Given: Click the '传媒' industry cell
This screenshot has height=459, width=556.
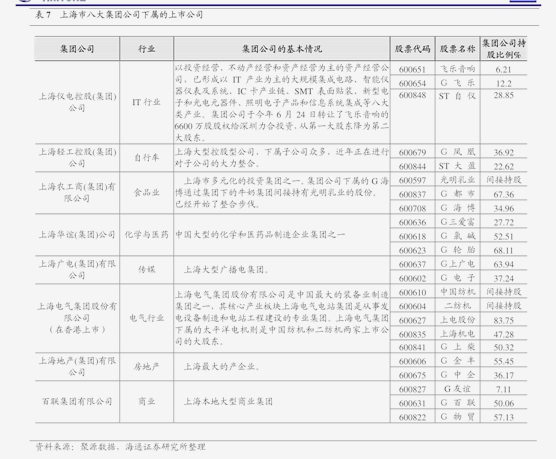Looking at the screenshot, I should pyautogui.click(x=146, y=270).
